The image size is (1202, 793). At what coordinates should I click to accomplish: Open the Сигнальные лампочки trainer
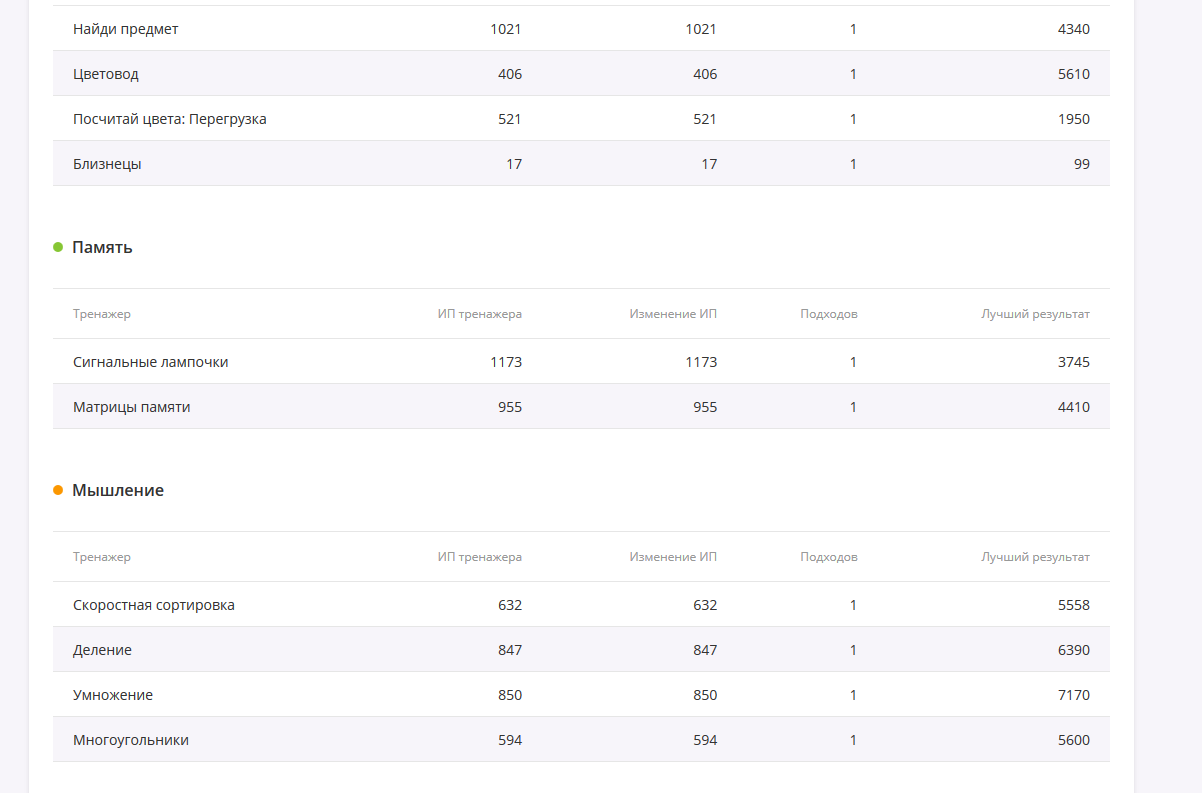coord(150,362)
